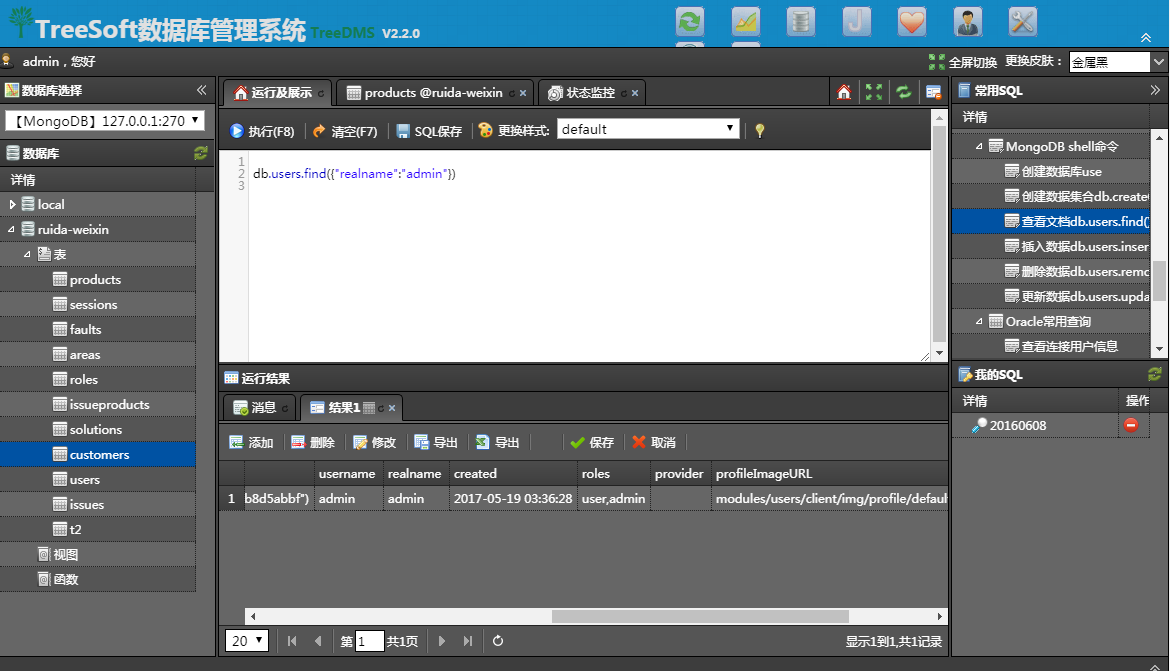Collapse the ruida-weixin database node
The image size is (1170, 671).
click(11, 229)
